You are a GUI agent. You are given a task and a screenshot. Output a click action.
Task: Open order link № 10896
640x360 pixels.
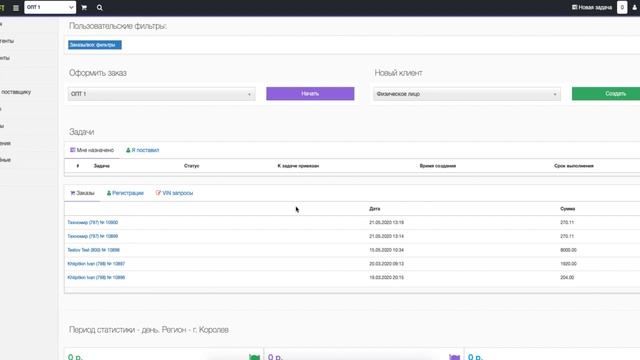click(x=96, y=278)
